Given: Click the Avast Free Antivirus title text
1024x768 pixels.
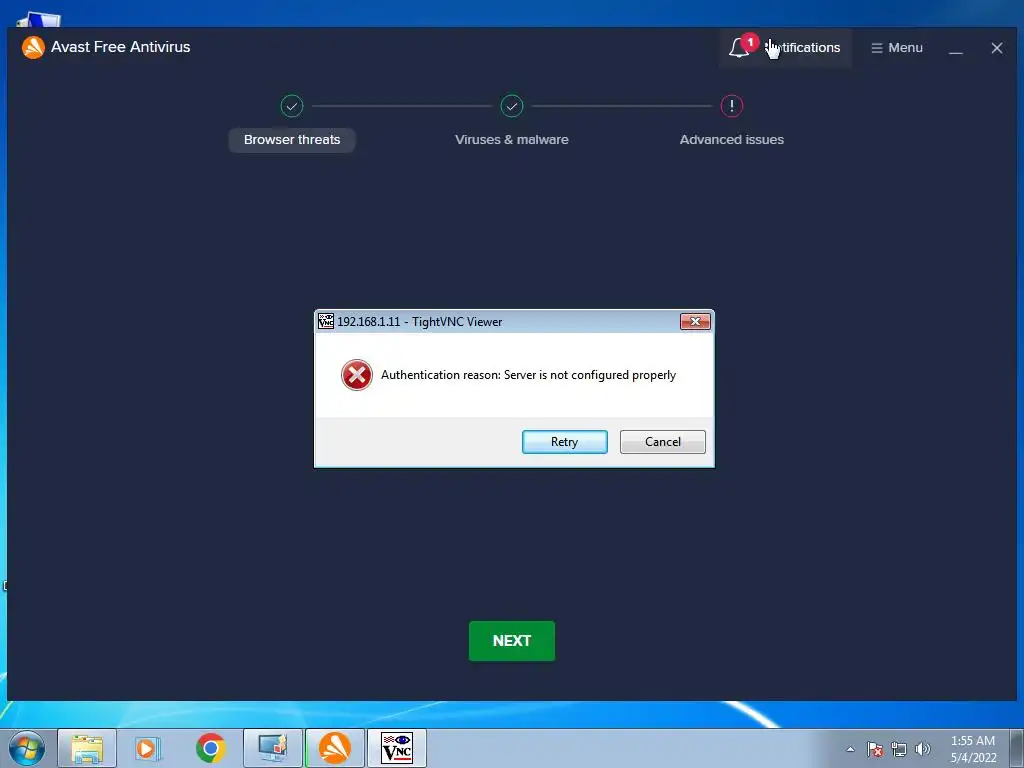Looking at the screenshot, I should (121, 47).
